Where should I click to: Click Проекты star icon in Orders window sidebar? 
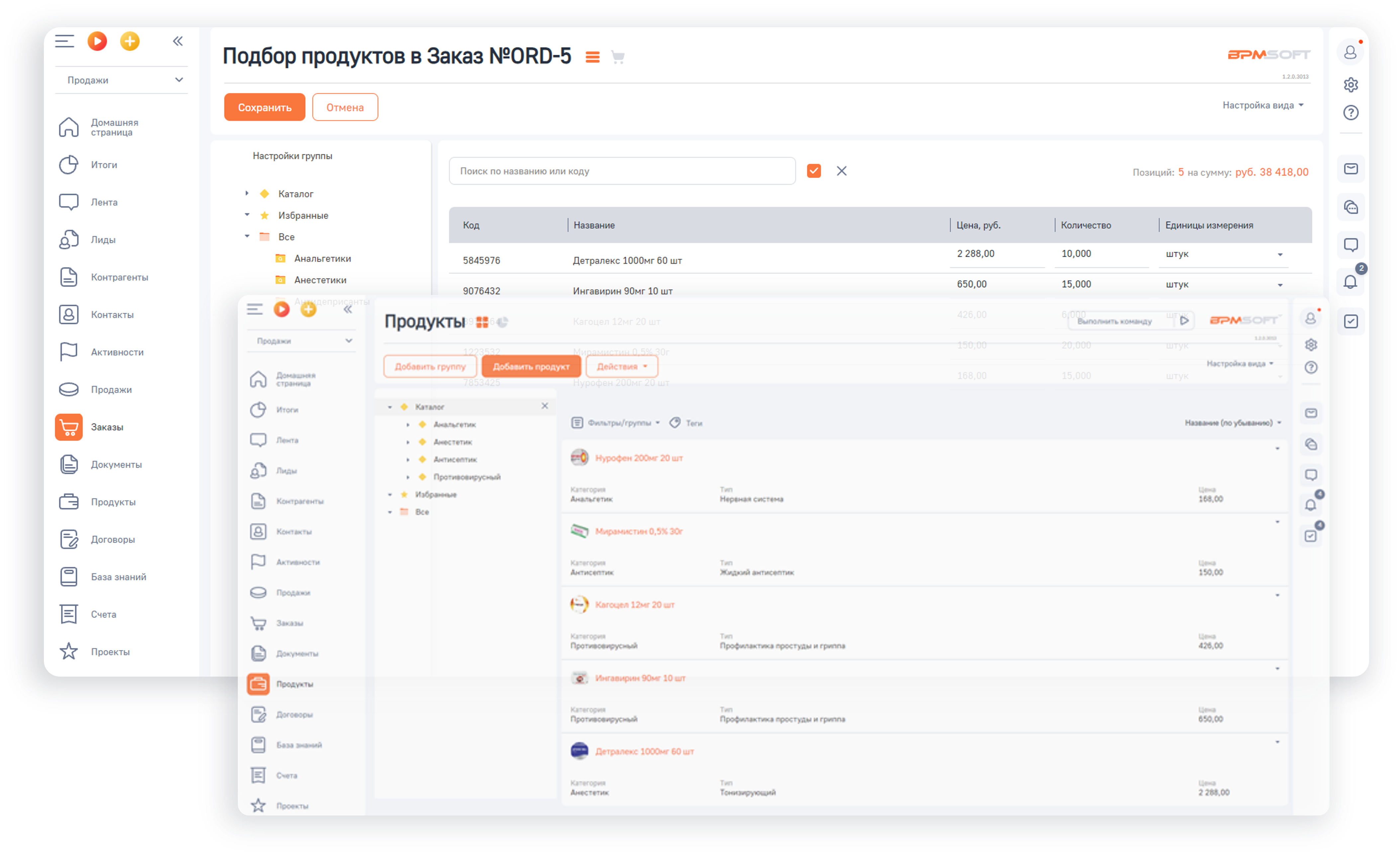click(69, 652)
